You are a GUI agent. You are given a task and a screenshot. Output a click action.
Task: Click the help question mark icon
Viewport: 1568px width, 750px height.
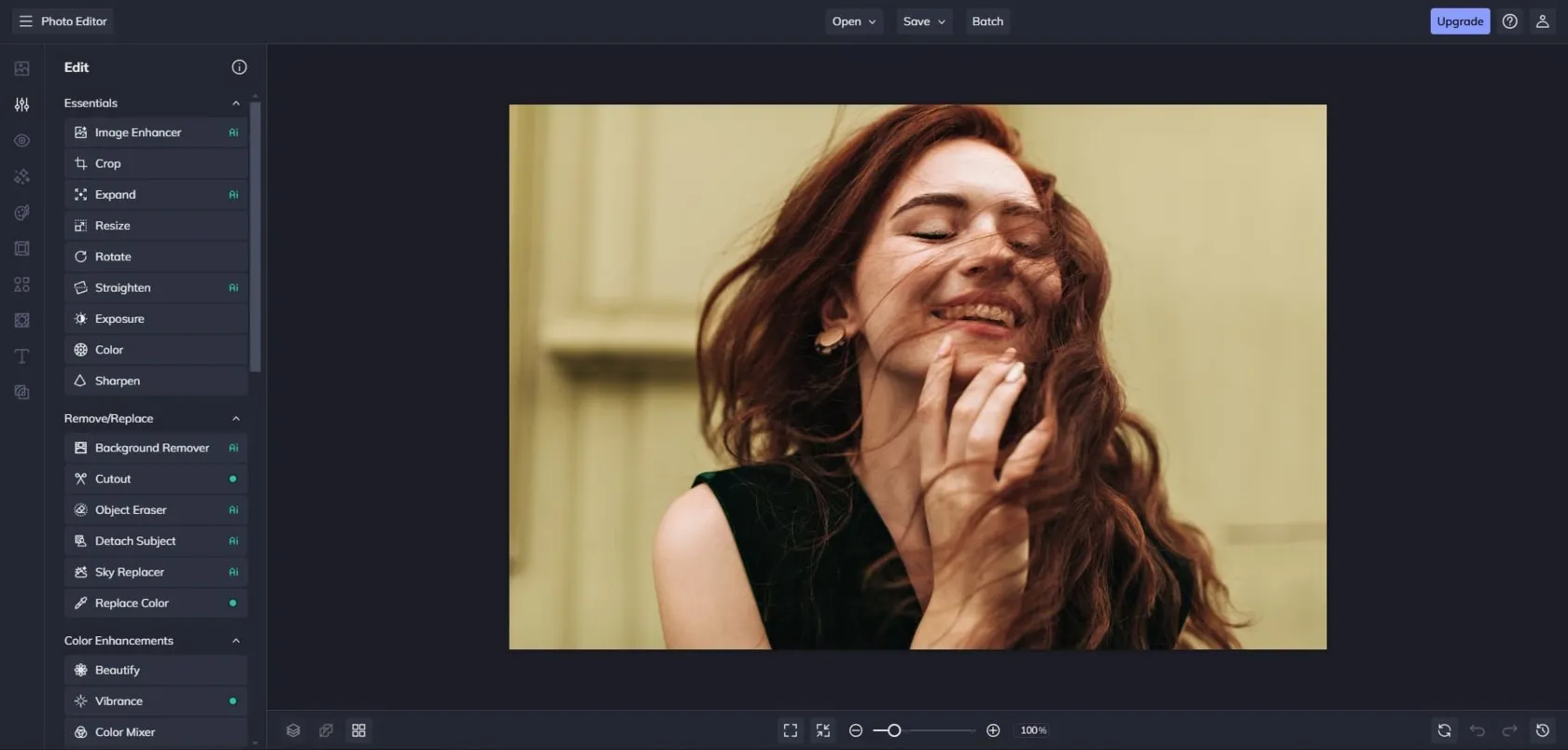[1509, 21]
